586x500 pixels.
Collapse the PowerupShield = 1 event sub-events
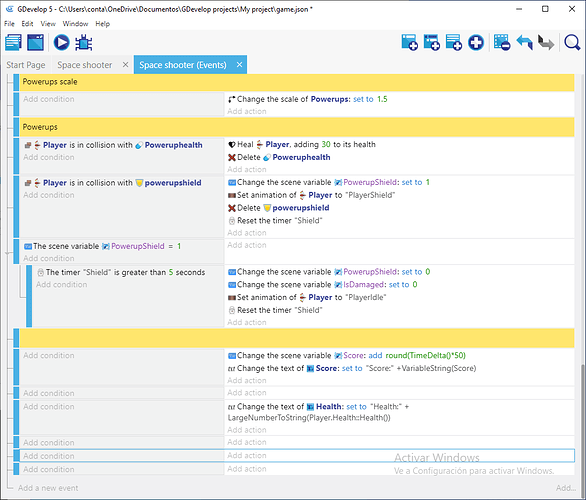coord(7,253)
